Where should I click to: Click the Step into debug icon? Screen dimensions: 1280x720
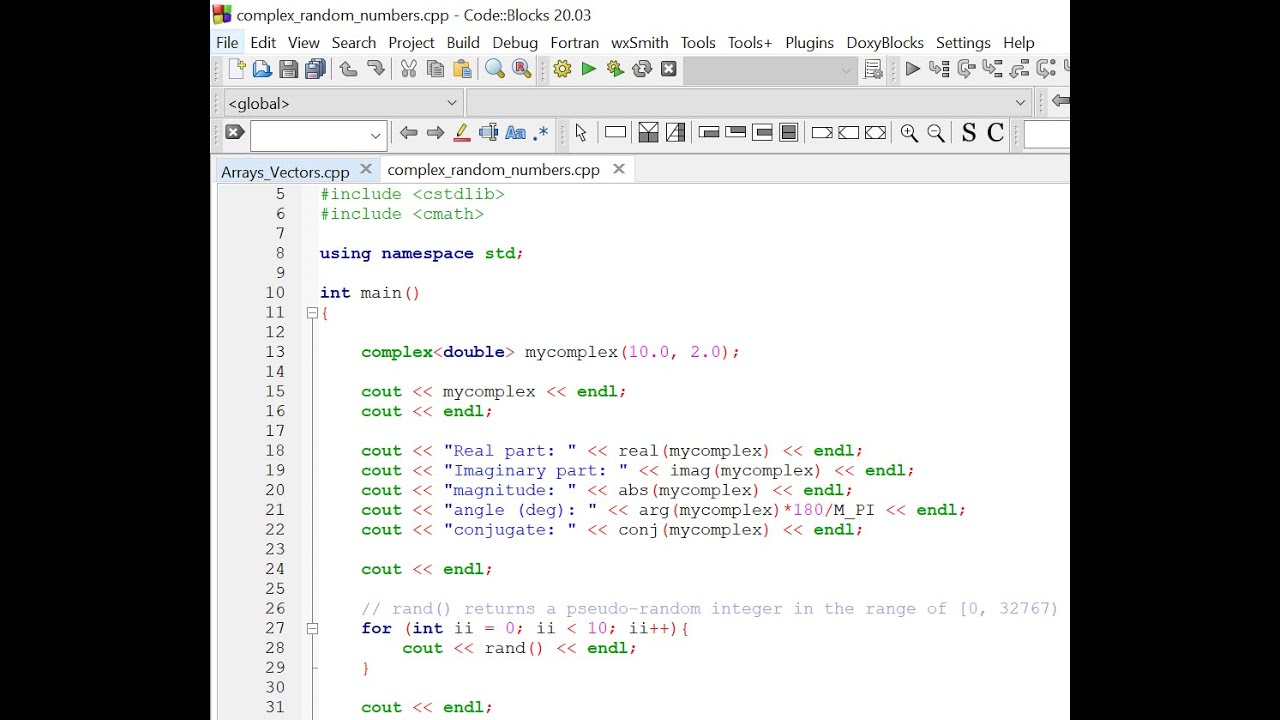coord(992,69)
